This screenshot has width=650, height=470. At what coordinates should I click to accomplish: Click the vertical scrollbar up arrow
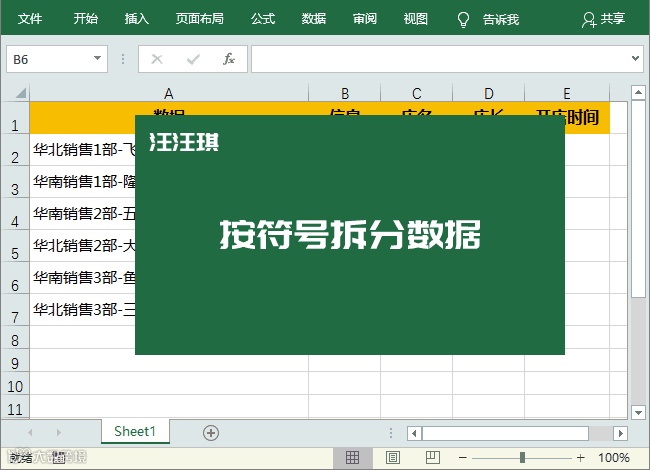(638, 92)
